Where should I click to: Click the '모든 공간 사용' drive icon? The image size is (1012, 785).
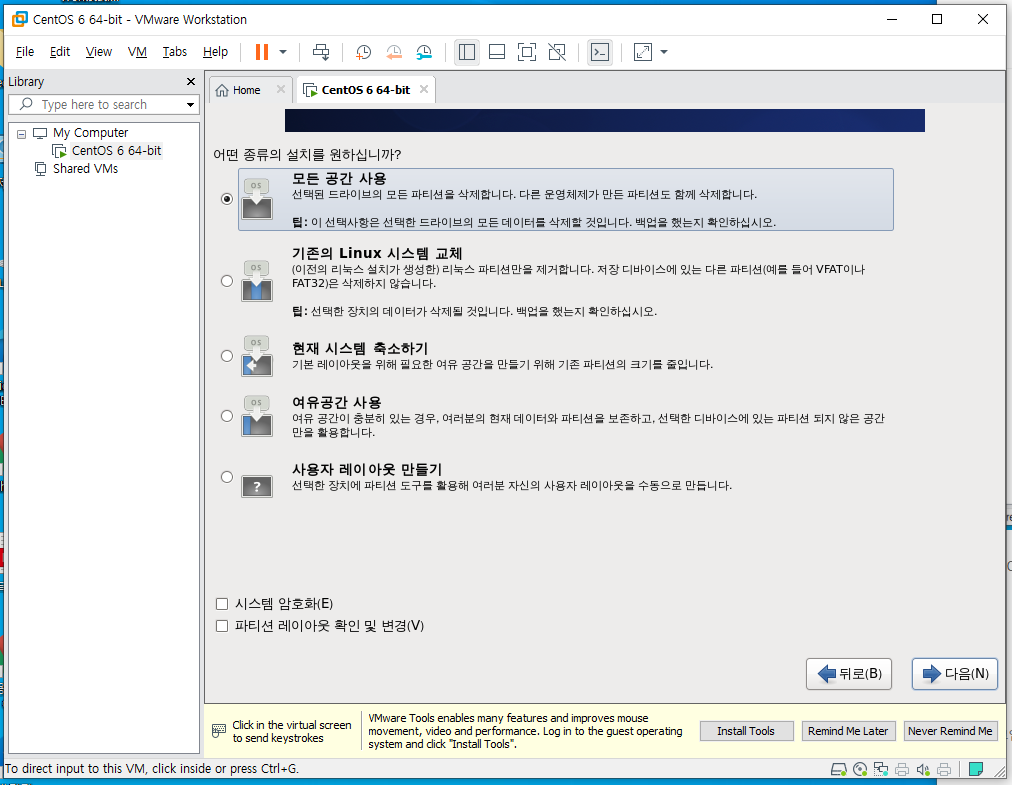[257, 199]
